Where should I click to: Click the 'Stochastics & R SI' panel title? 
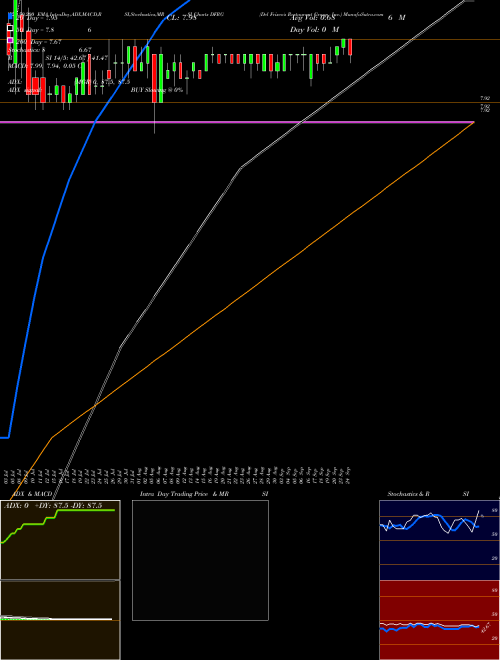pyautogui.click(x=428, y=494)
